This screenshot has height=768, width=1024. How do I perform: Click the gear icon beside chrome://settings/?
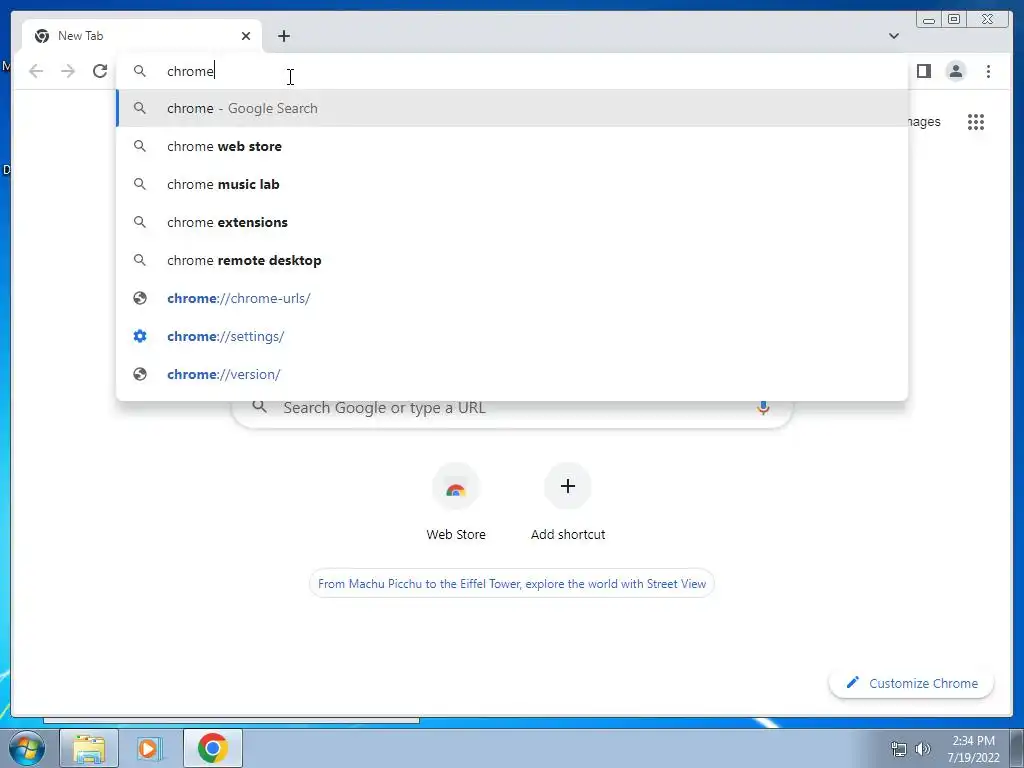pyautogui.click(x=140, y=336)
